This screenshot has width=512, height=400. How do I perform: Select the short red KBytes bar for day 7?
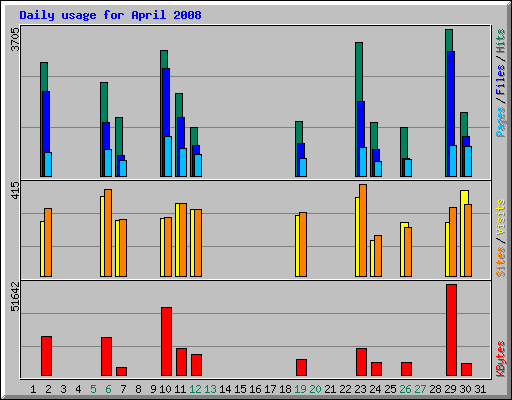coord(121,372)
